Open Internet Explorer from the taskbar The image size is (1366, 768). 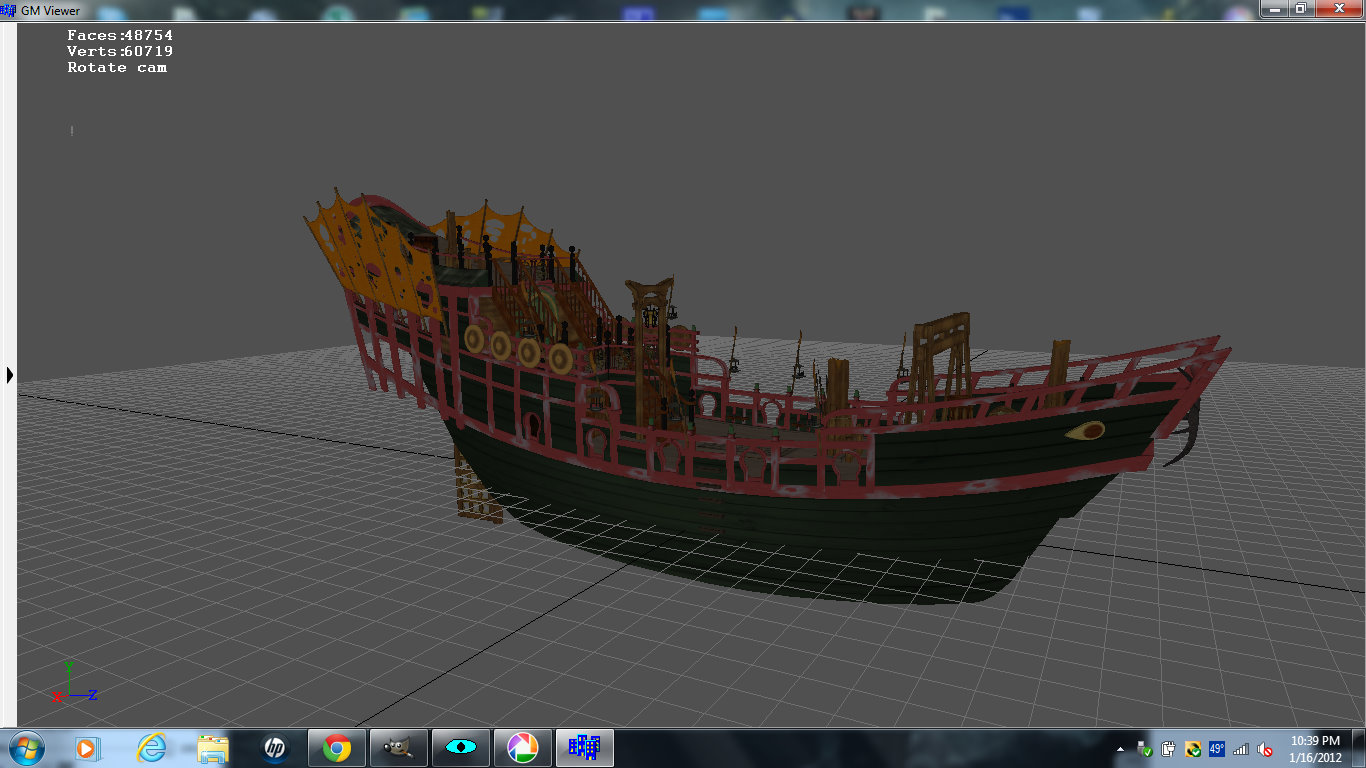tap(151, 747)
